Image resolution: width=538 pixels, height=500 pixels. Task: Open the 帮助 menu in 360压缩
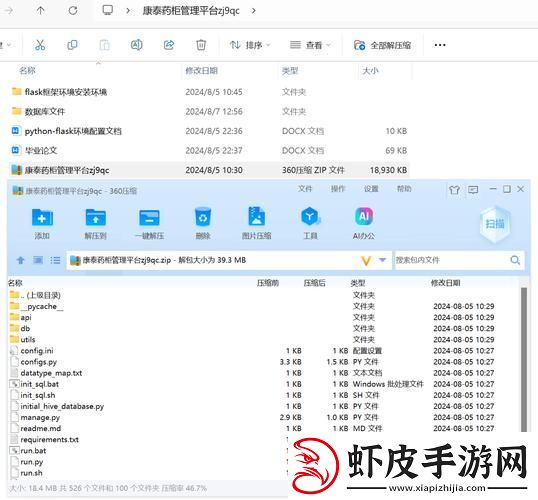404,189
